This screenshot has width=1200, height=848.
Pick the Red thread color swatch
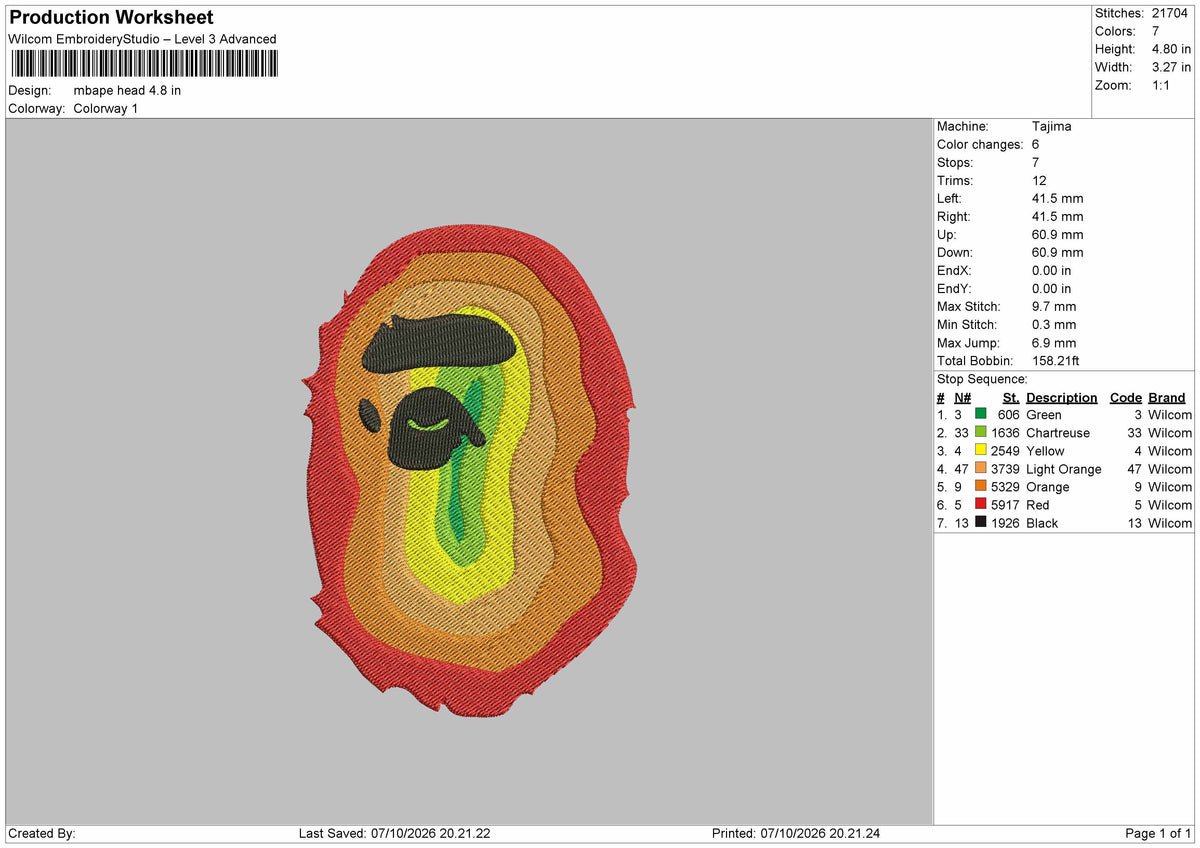(981, 505)
